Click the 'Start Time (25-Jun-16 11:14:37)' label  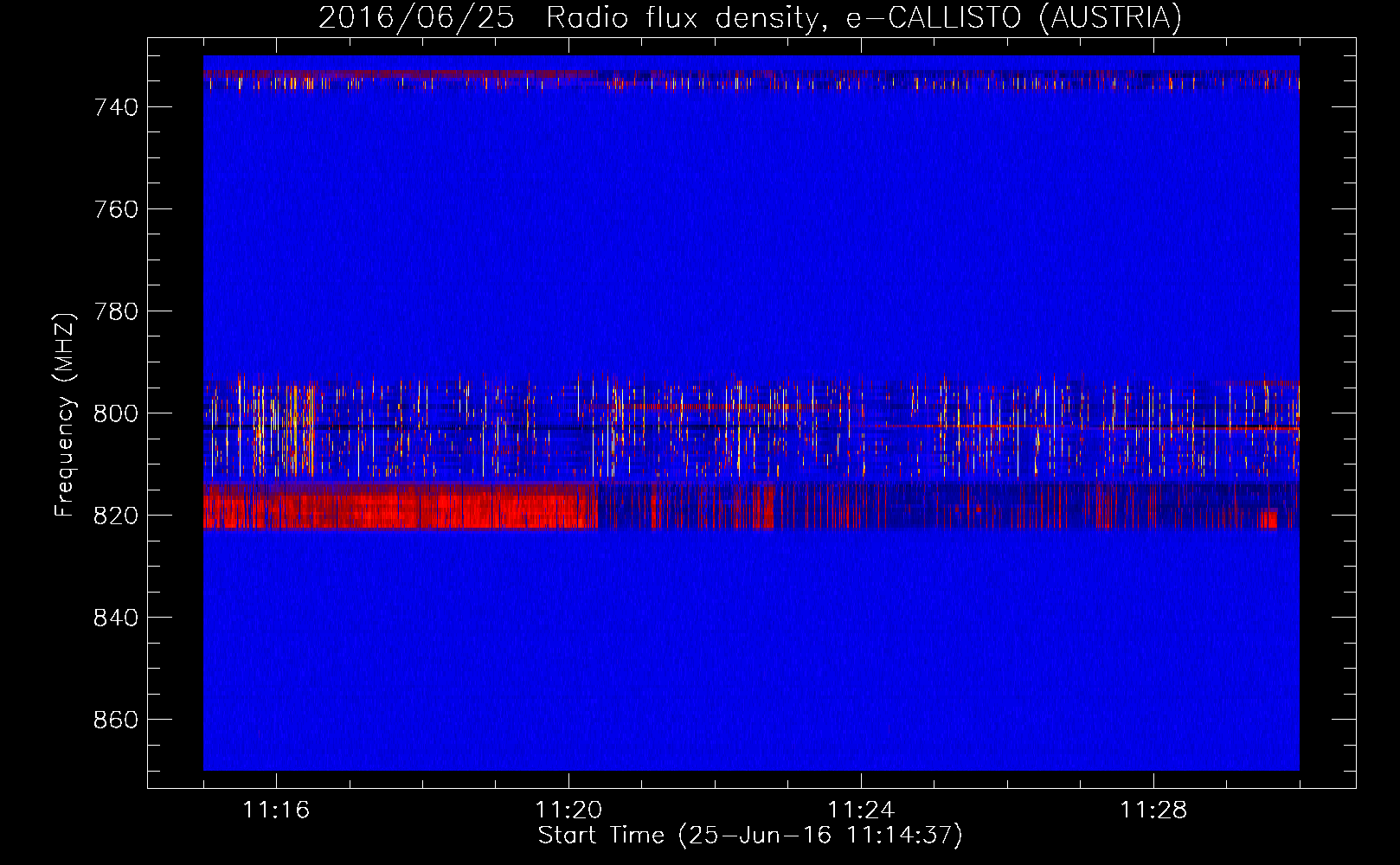(750, 836)
